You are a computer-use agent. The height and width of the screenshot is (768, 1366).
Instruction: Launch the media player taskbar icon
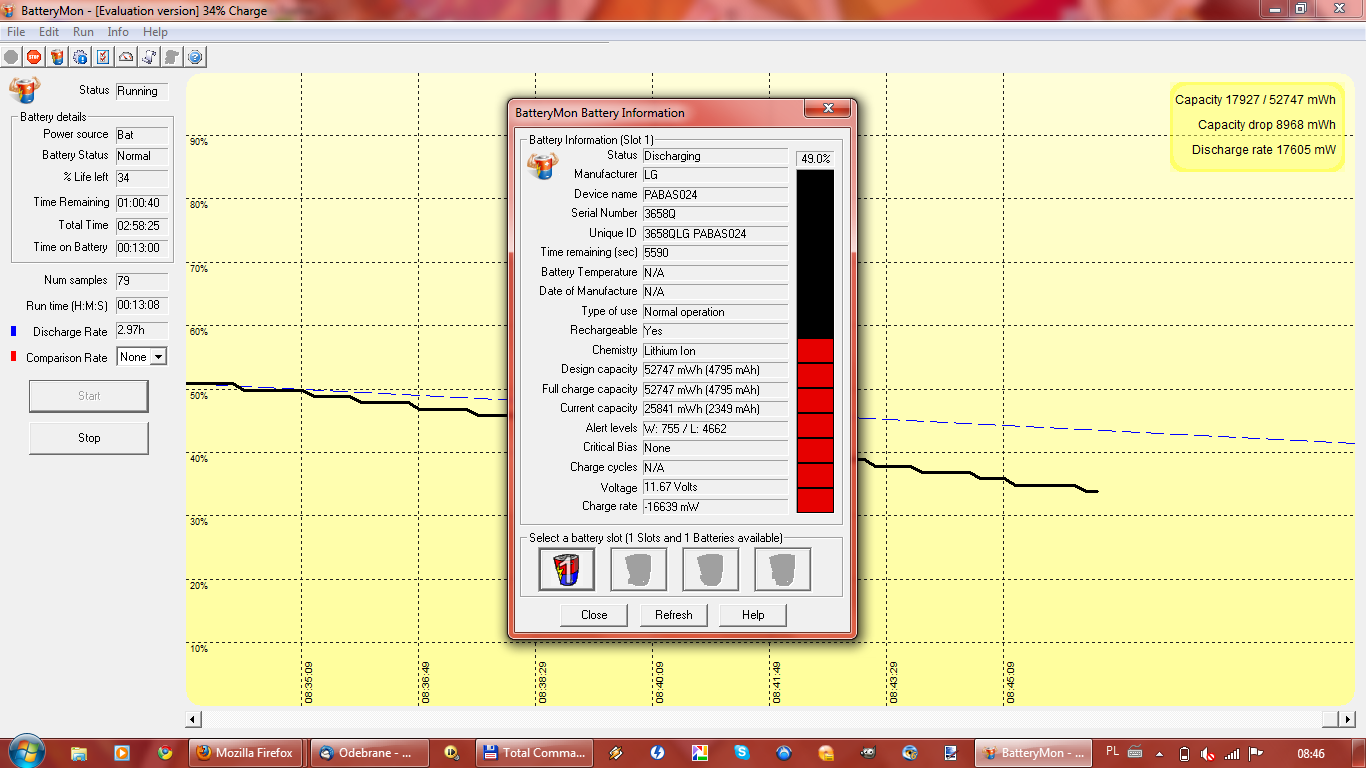pyautogui.click(x=122, y=753)
